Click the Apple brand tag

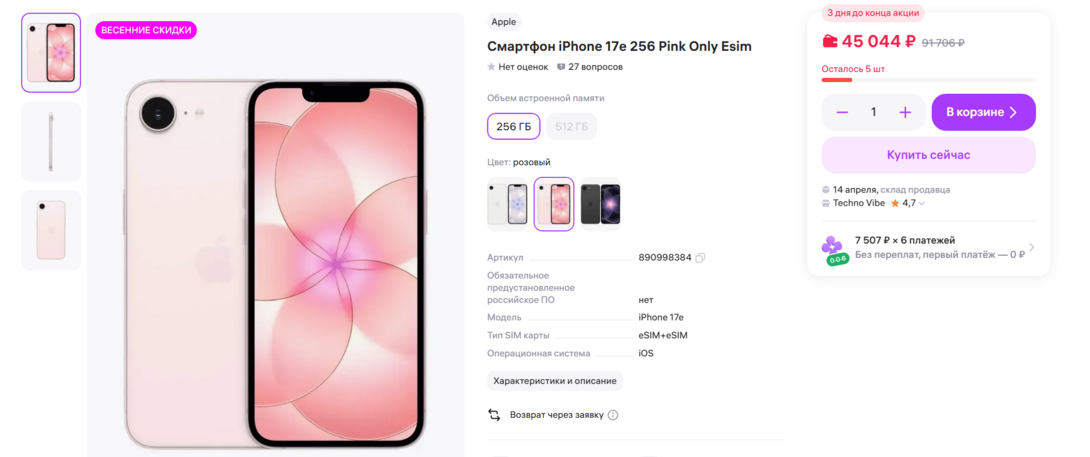(x=504, y=22)
